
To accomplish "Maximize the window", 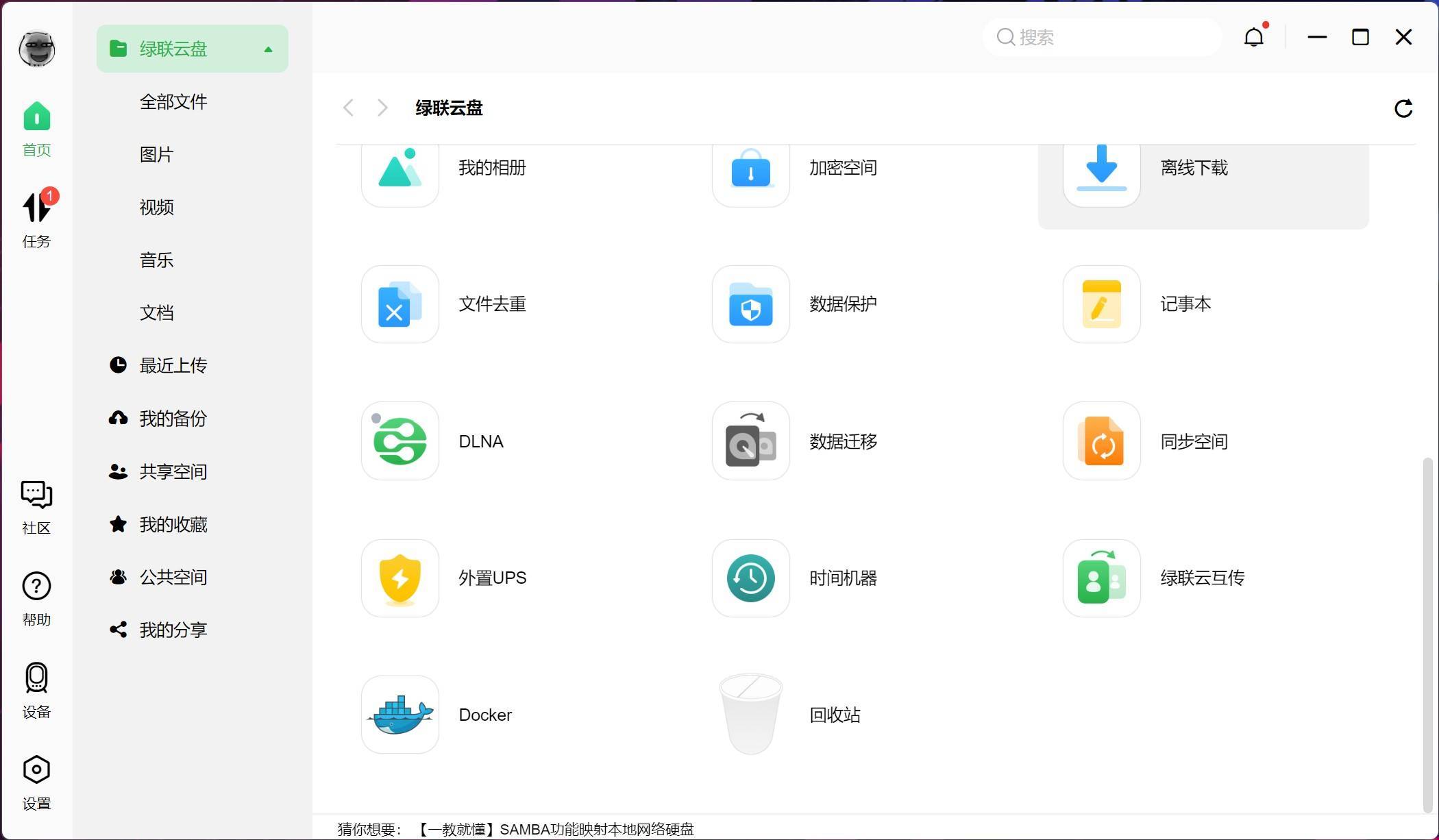I will (x=1360, y=37).
